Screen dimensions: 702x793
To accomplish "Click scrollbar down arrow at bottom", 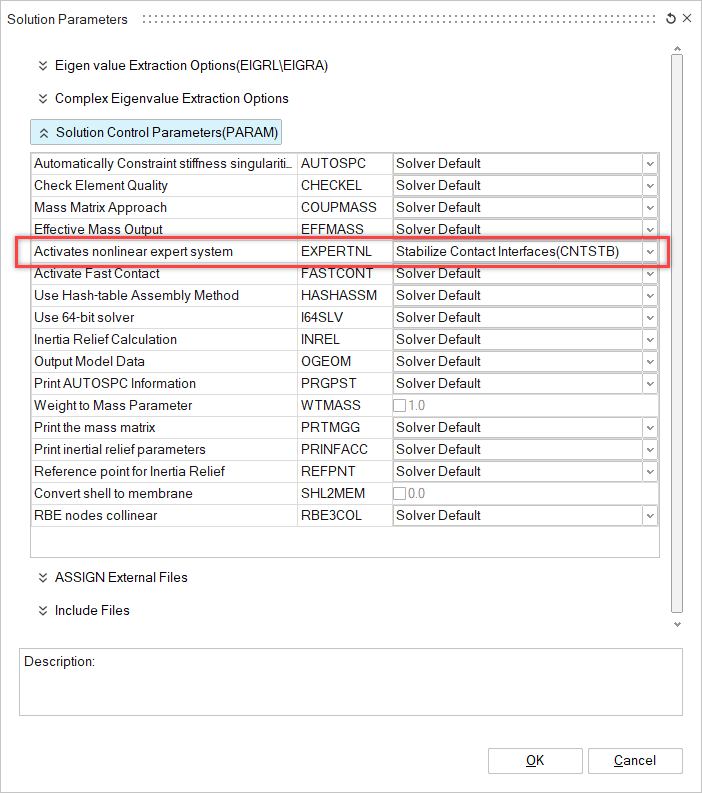I will (x=677, y=624).
